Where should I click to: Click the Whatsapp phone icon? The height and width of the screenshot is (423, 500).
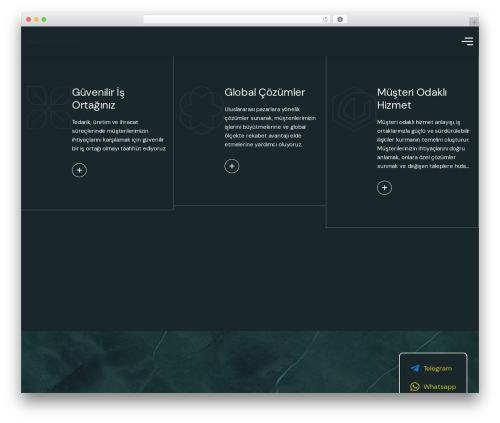click(x=415, y=387)
